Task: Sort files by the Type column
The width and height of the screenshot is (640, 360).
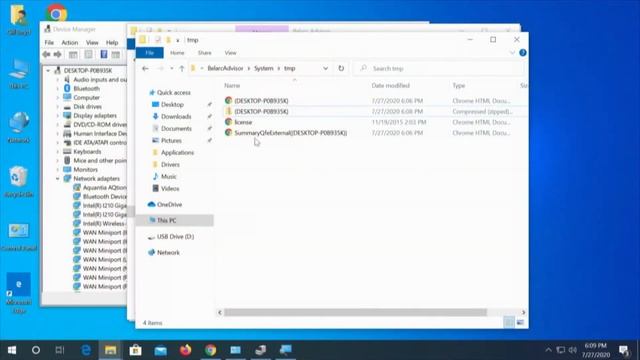Action: (x=459, y=85)
